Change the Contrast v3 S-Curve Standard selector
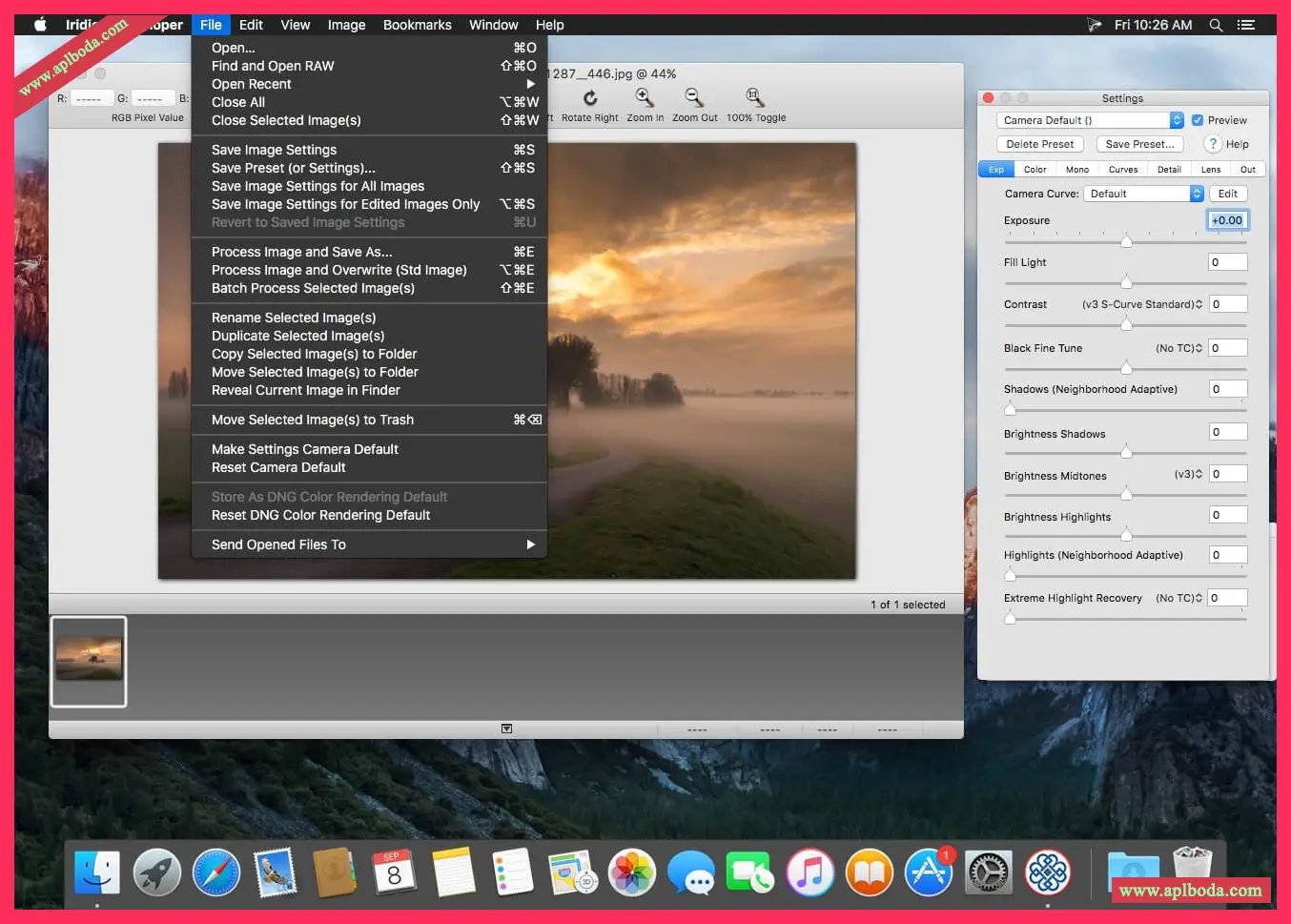Image resolution: width=1291 pixels, height=924 pixels. click(x=1142, y=304)
